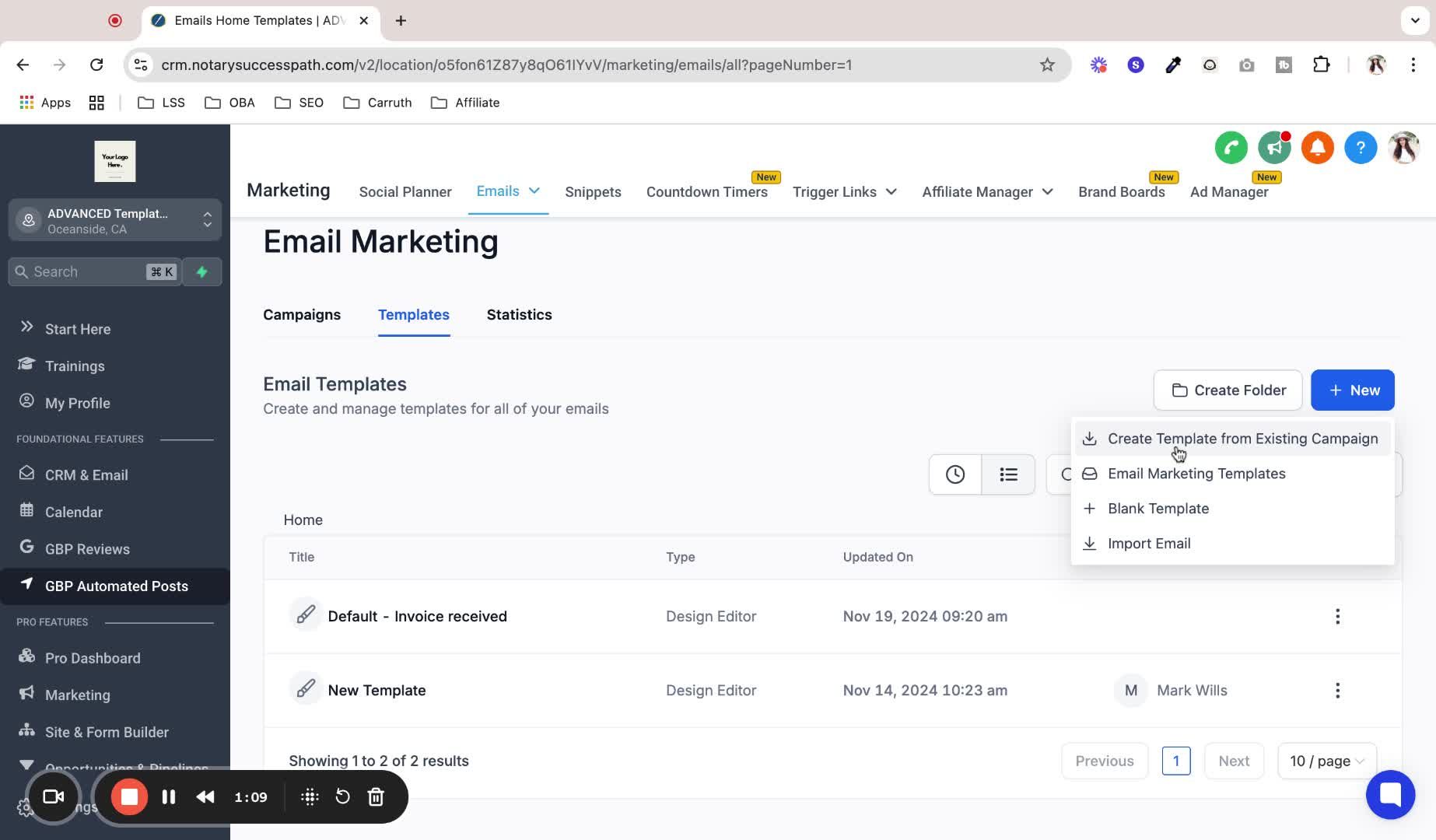The width and height of the screenshot is (1436, 840).
Task: Click the Previous pagination button
Action: [x=1105, y=761]
